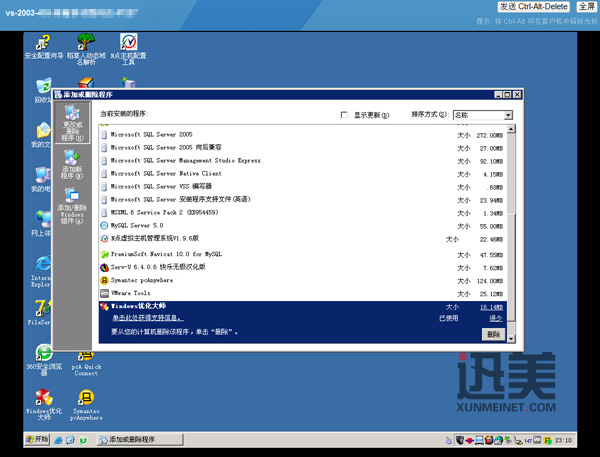The height and width of the screenshot is (457, 600).
Task: Select VMware Tools entry text
Action: pyautogui.click(x=130, y=293)
